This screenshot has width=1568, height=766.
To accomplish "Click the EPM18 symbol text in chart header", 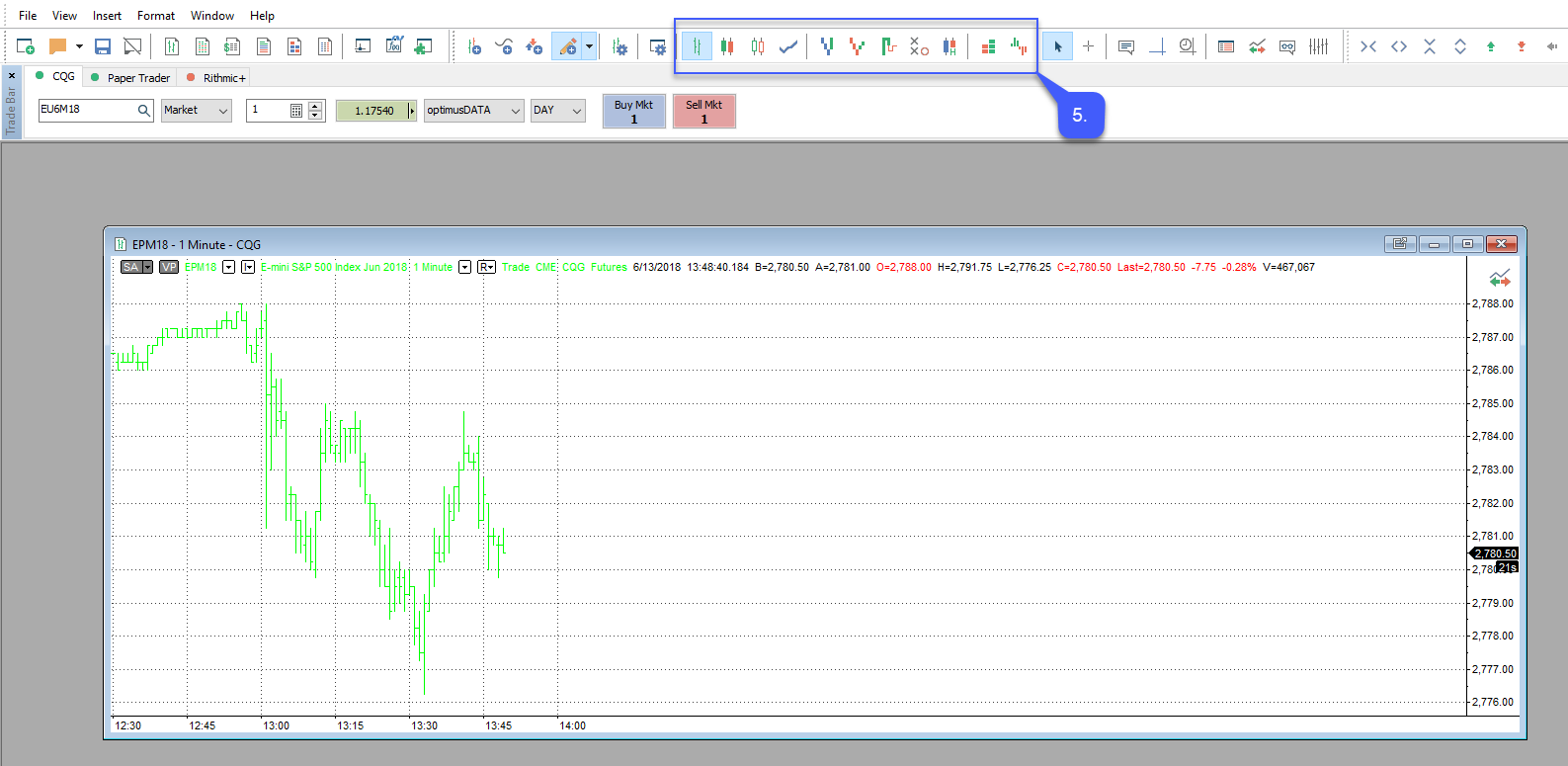I will (x=201, y=267).
